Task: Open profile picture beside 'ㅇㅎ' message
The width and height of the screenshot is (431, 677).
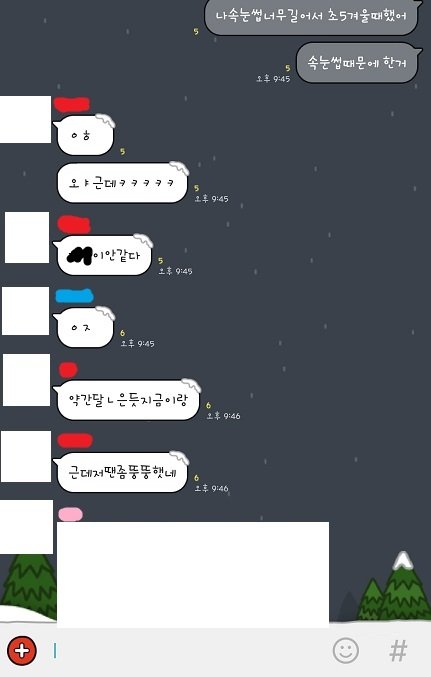Action: pos(25,119)
